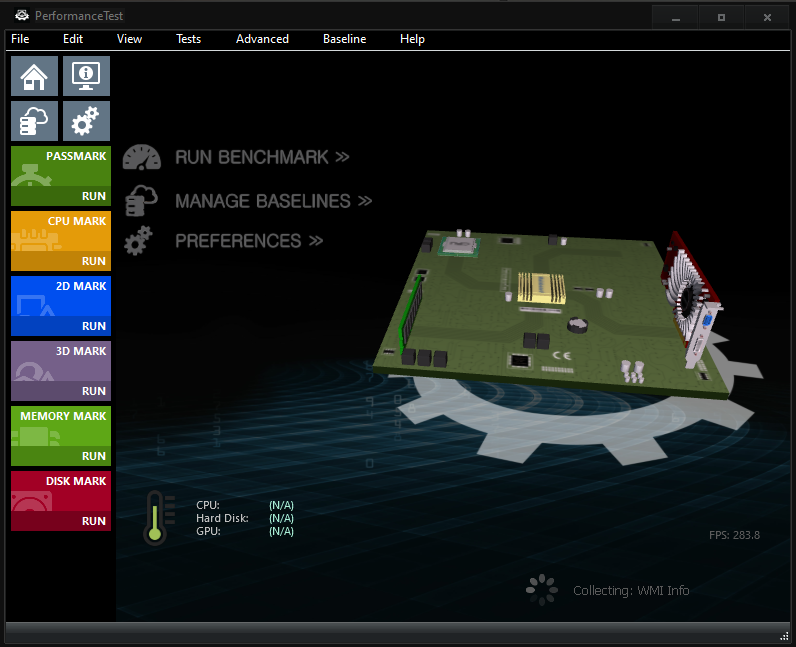
Task: Run the Memory Mark test
Action: pos(61,456)
